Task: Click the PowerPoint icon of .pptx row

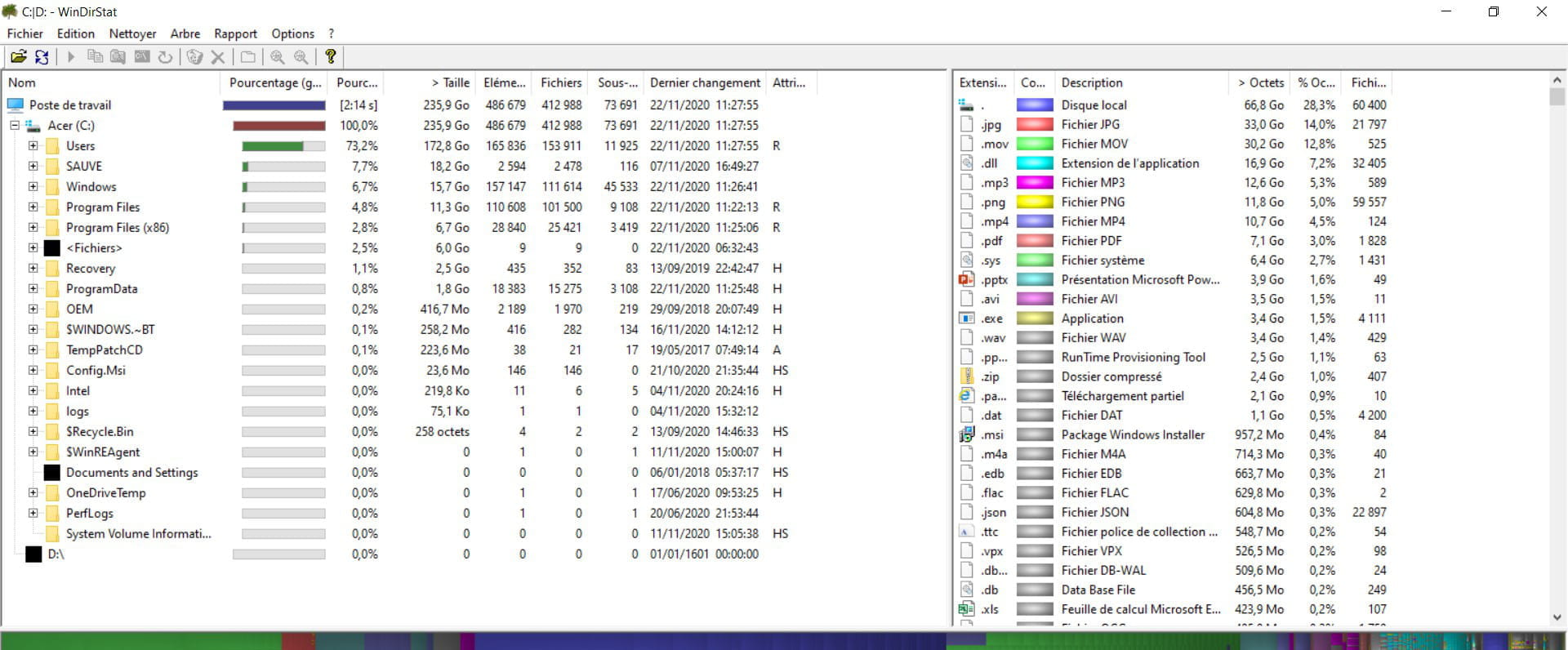Action: pos(966,279)
